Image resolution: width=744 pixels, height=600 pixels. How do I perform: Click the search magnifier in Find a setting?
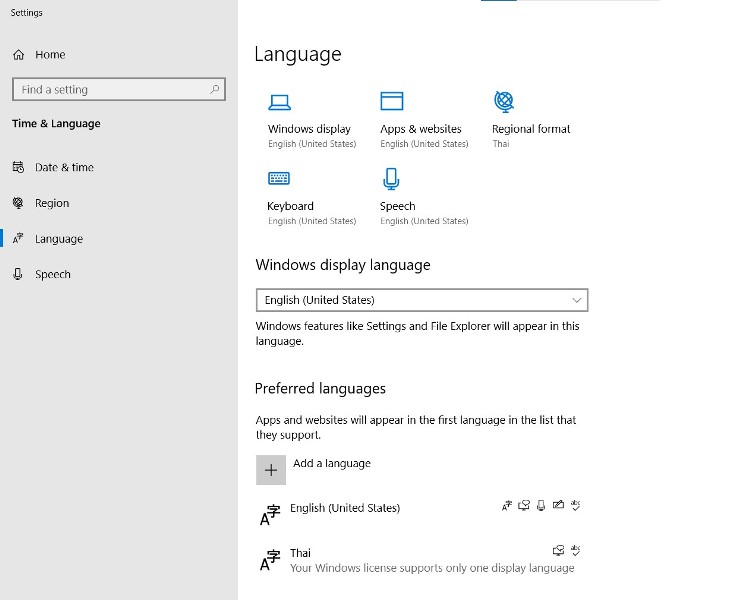click(214, 90)
